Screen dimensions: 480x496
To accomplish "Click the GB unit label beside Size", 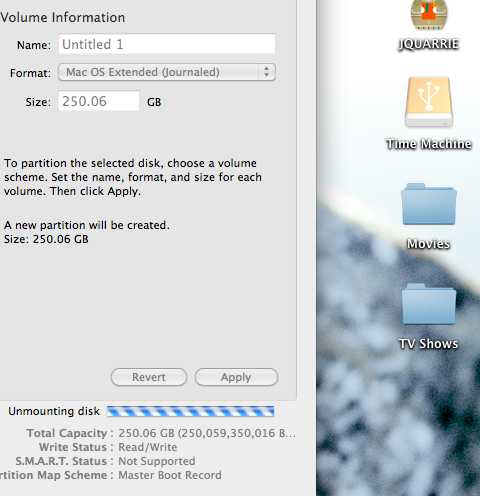I will (154, 102).
